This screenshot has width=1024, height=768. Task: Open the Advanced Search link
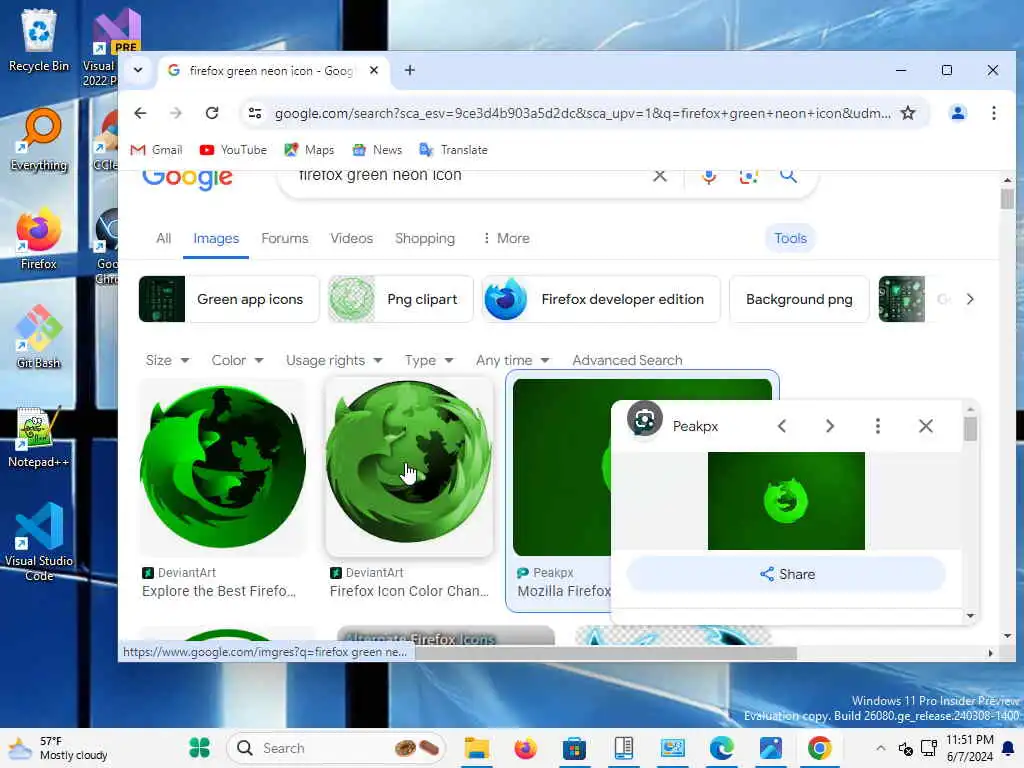coord(627,360)
